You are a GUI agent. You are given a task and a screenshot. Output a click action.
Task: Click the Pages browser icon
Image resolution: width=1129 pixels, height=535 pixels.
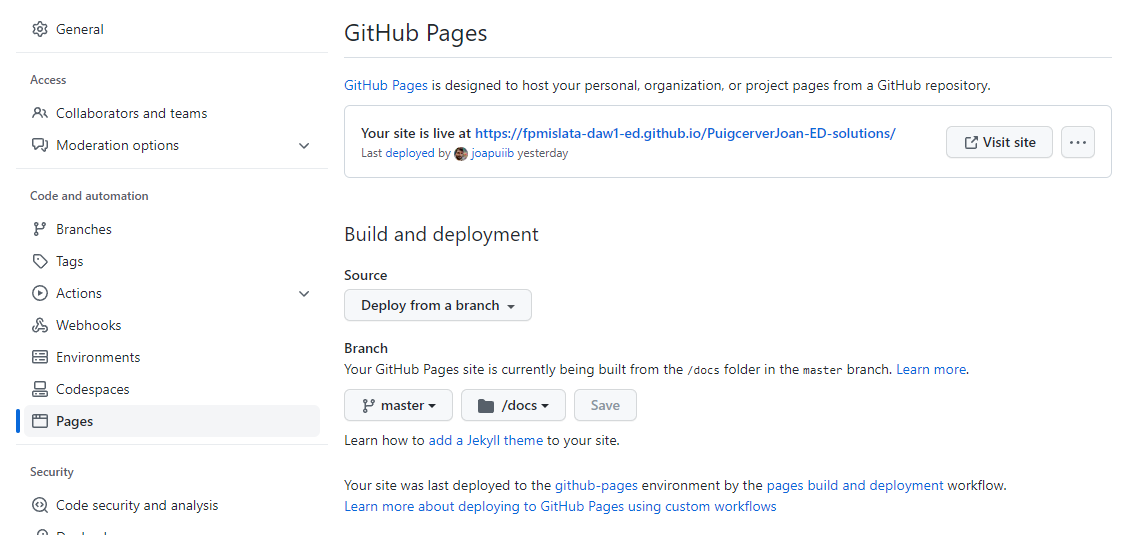tap(40, 421)
